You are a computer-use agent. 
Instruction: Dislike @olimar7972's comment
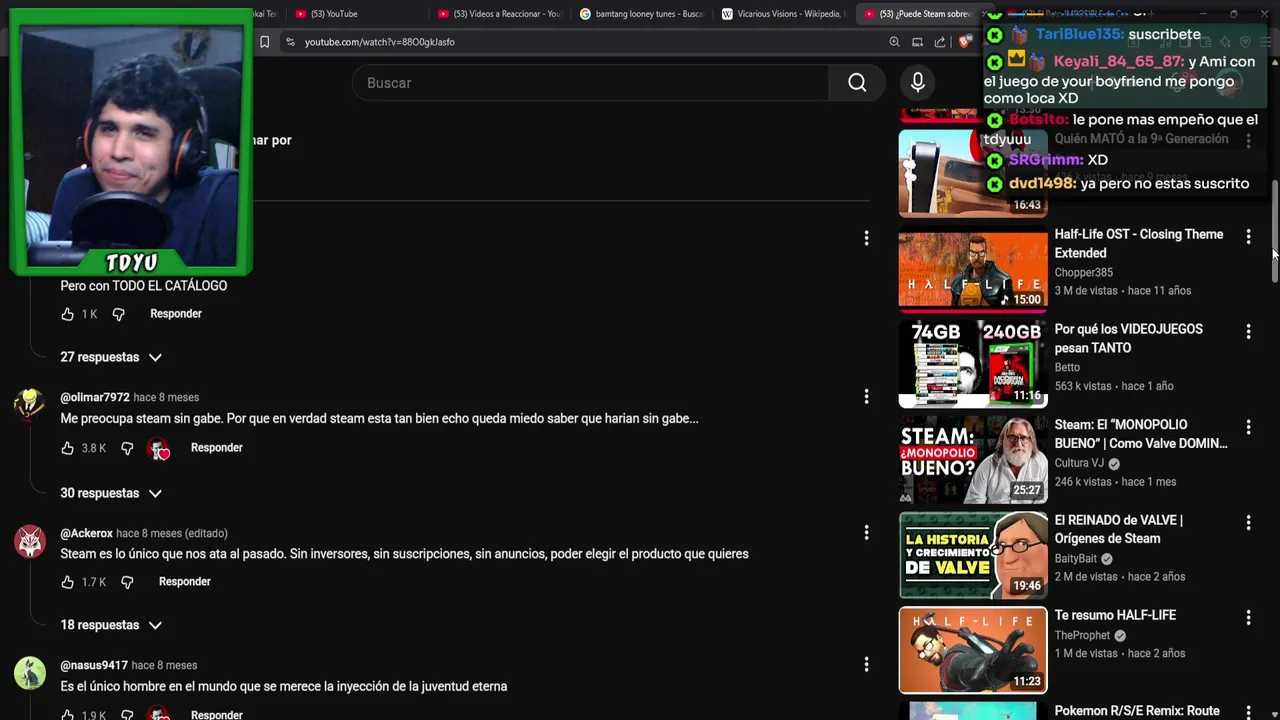[x=127, y=448]
